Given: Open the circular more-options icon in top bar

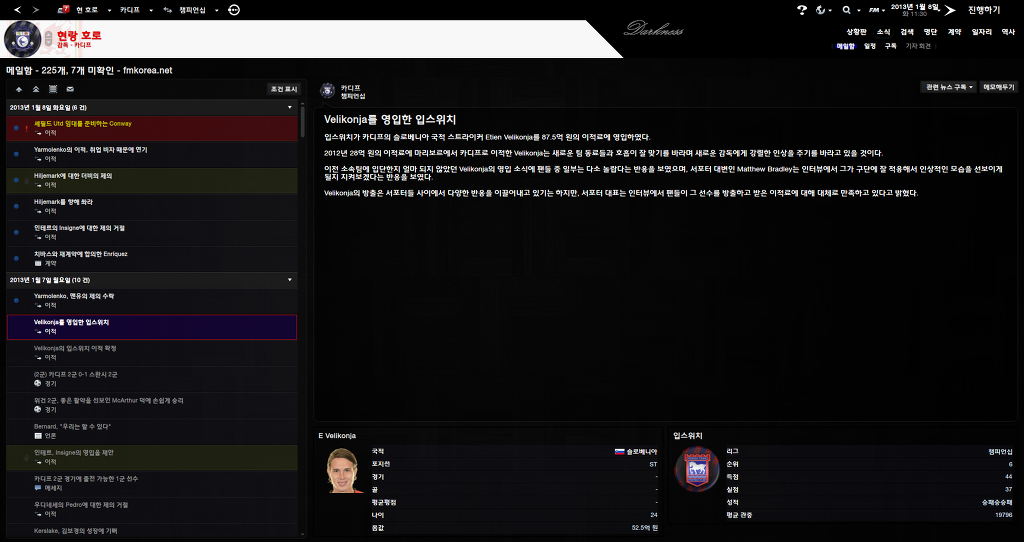Looking at the screenshot, I should [234, 10].
